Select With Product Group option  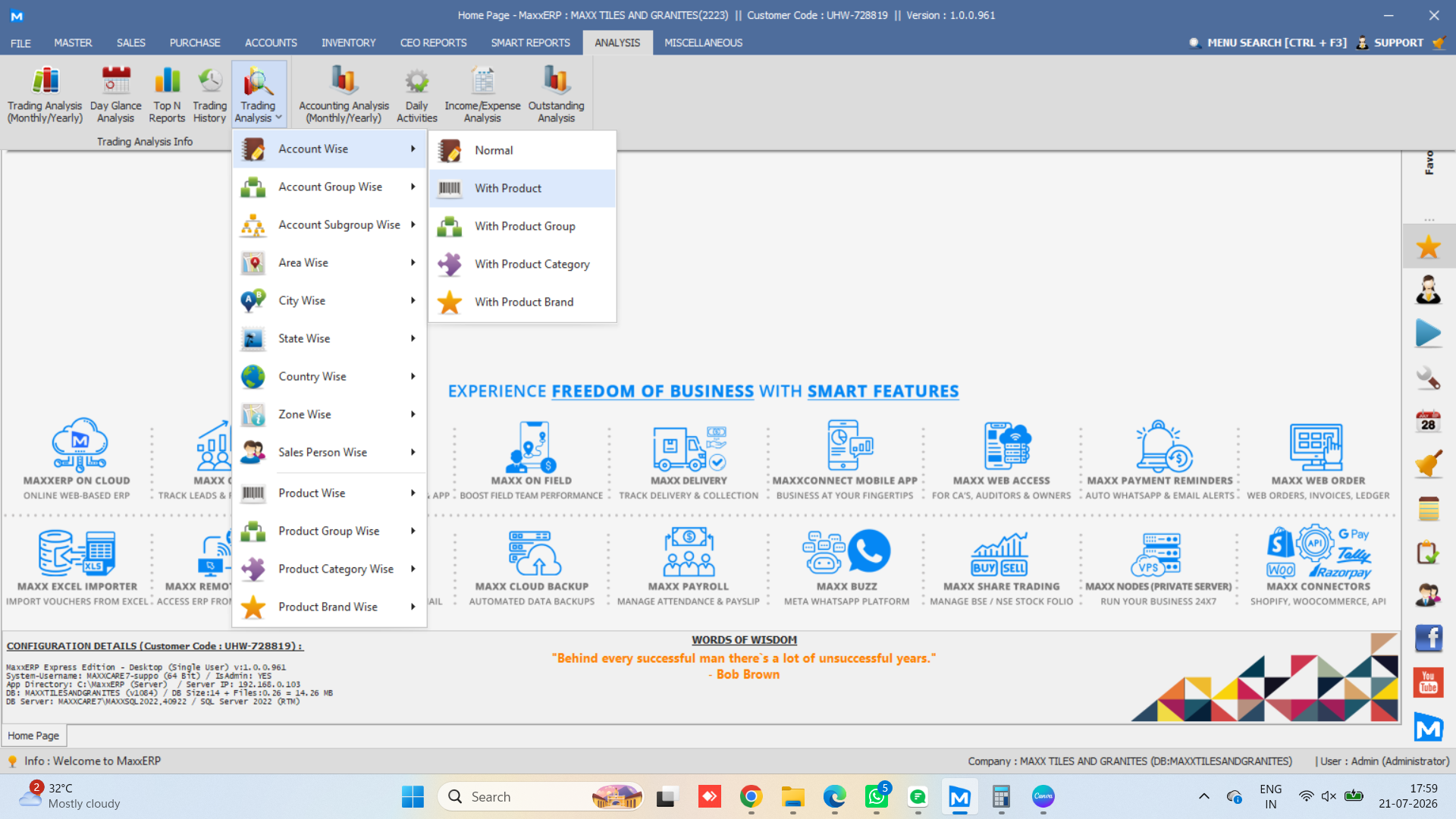[x=522, y=227]
